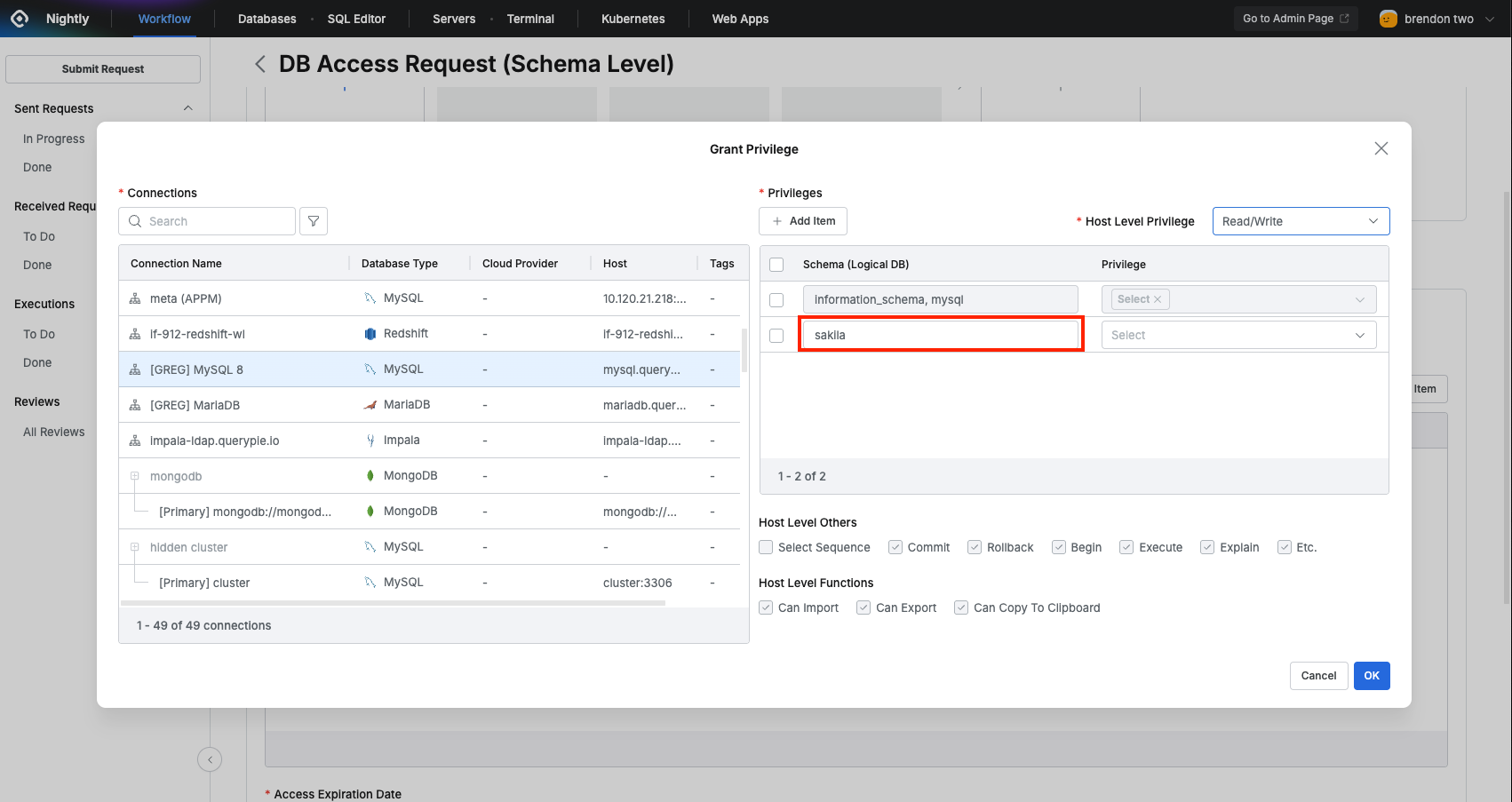Click the Add Item button

coord(803,221)
